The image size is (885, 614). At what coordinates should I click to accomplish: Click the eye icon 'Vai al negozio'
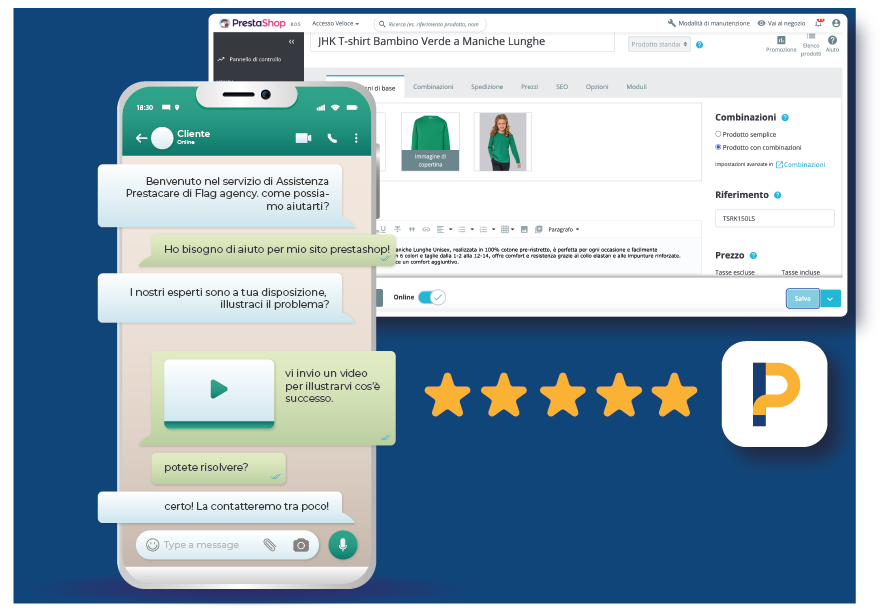tap(761, 23)
